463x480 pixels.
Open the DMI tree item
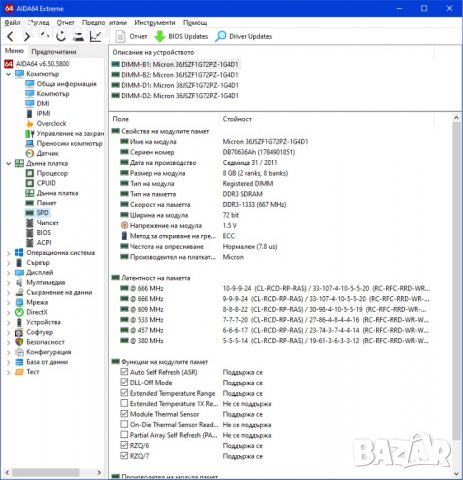click(38, 104)
